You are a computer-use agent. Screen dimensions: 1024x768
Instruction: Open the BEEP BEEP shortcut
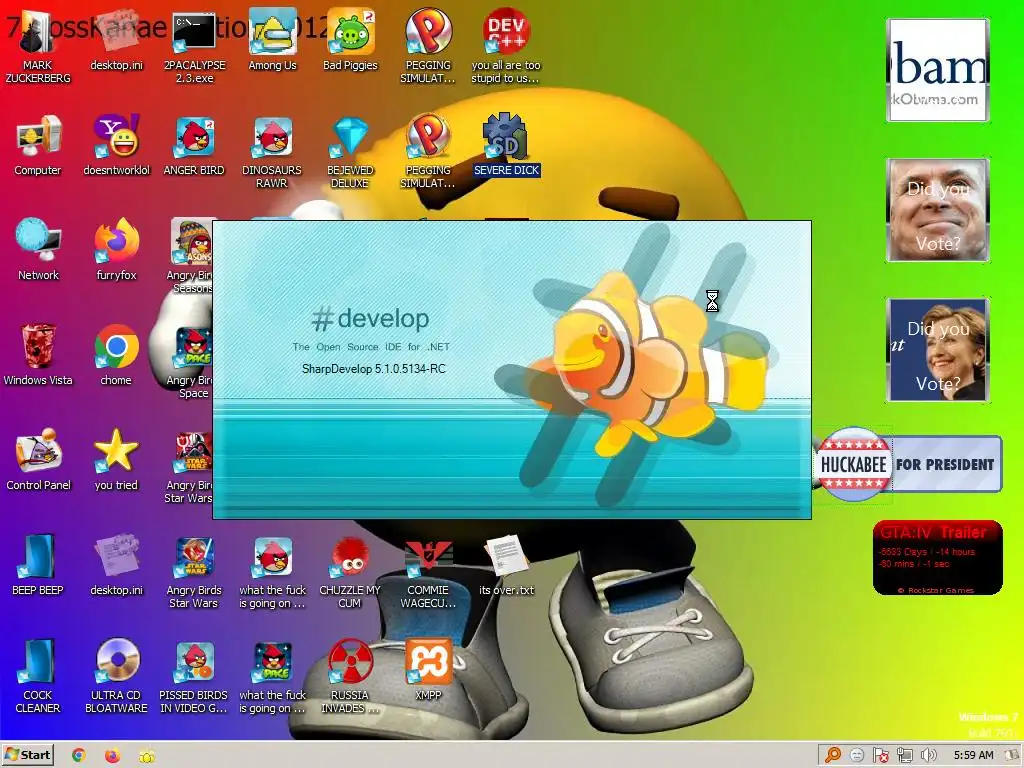[38, 566]
